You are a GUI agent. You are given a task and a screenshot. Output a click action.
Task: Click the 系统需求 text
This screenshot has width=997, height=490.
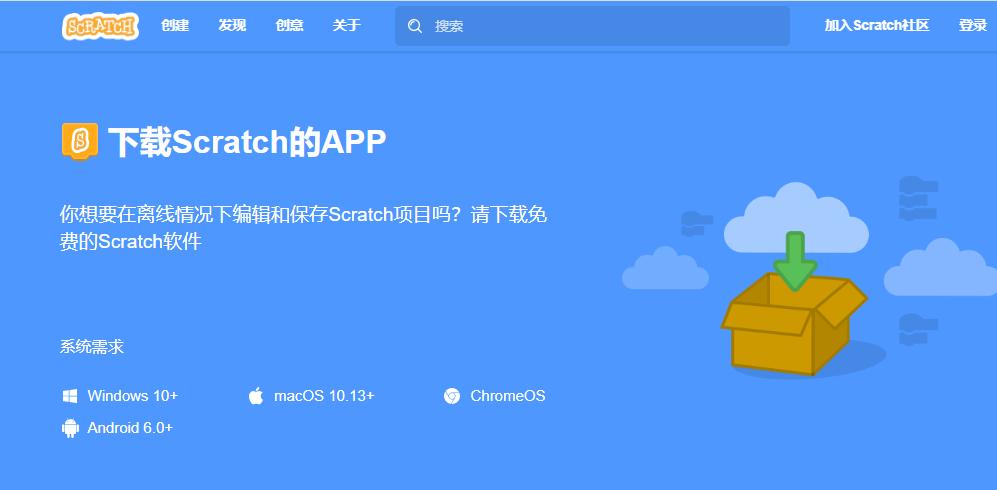(x=92, y=347)
